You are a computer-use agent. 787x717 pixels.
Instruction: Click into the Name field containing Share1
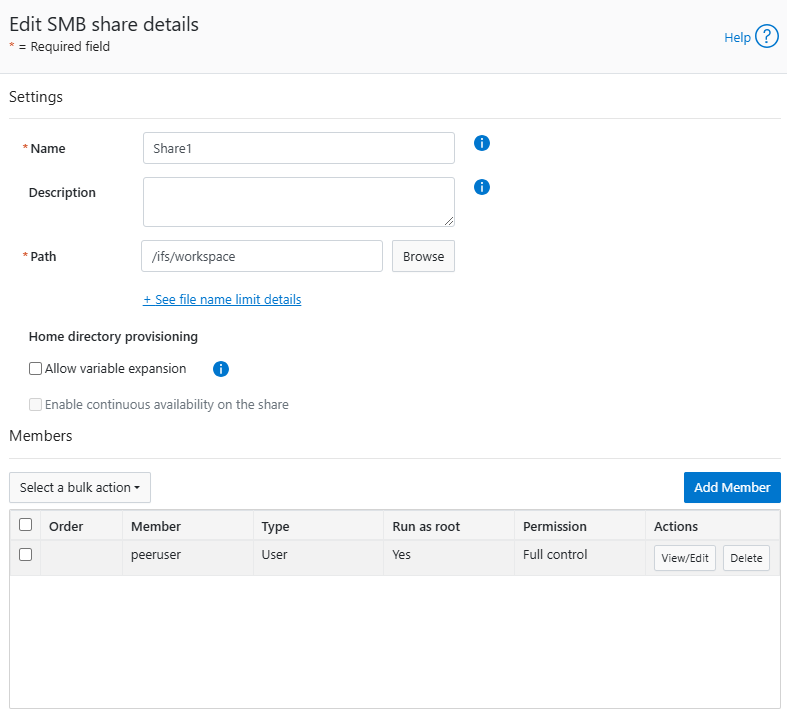click(x=298, y=148)
